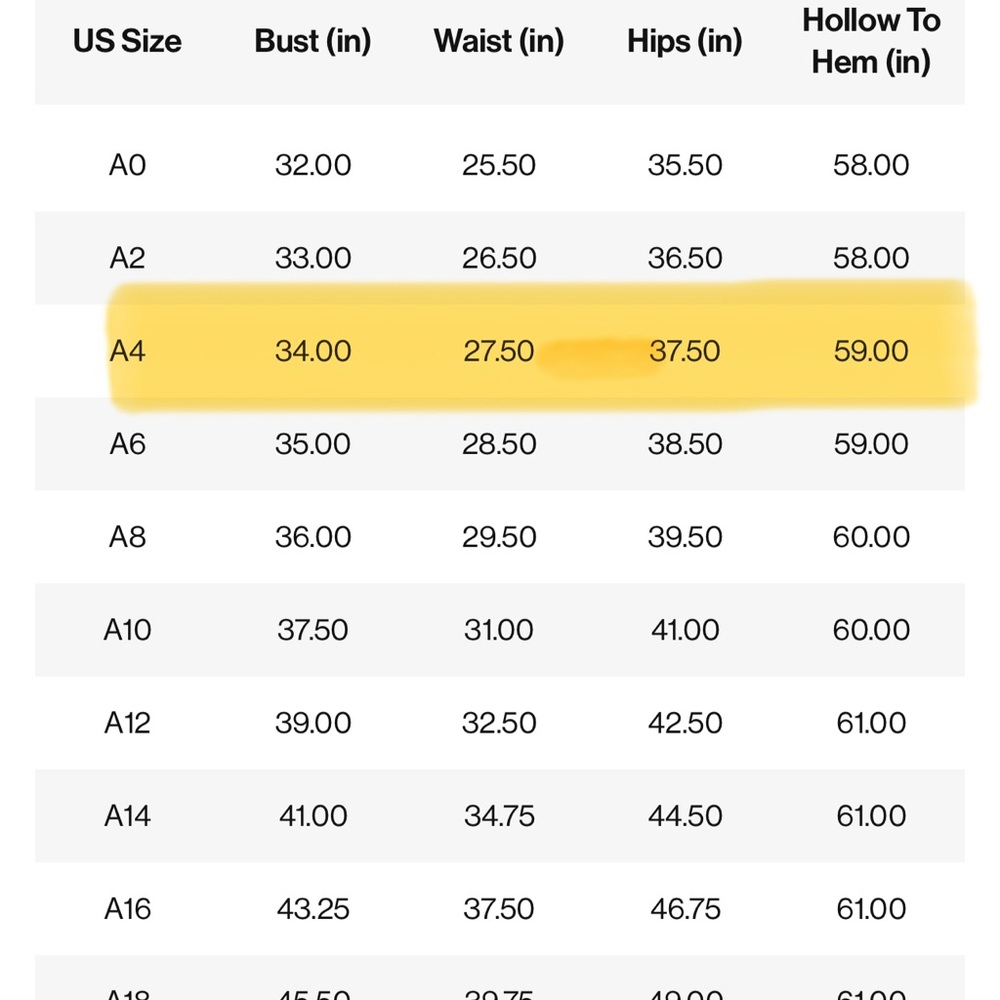Select the A10 size row label
The height and width of the screenshot is (1000, 1000).
click(128, 630)
